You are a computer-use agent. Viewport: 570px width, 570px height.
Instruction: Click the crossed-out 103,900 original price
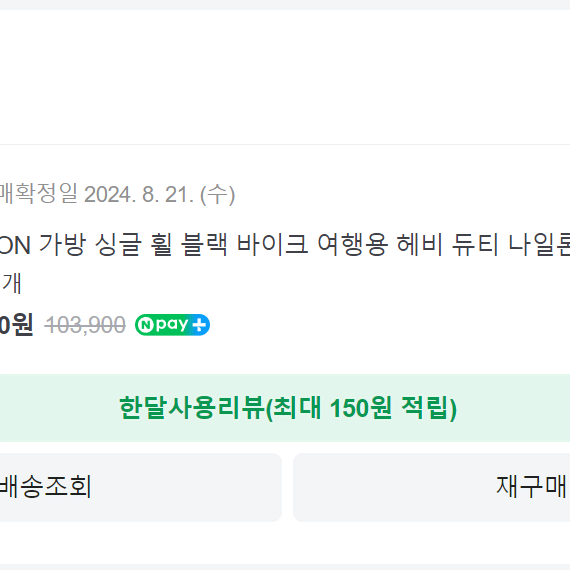tap(85, 325)
